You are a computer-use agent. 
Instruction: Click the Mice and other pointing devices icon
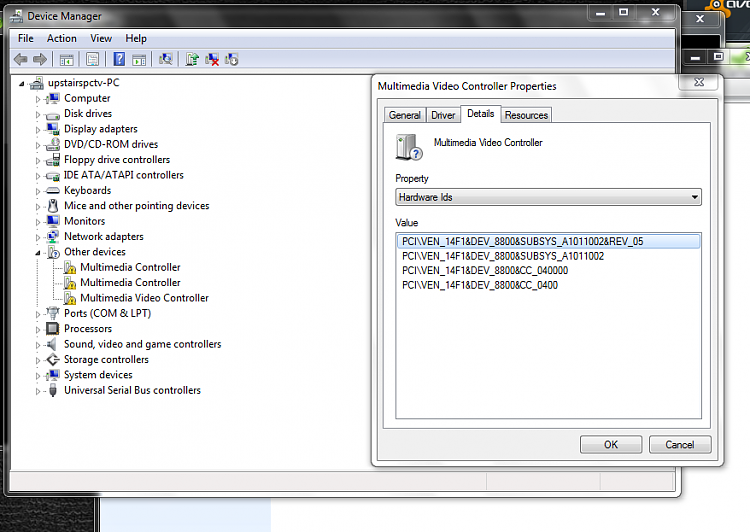53,206
